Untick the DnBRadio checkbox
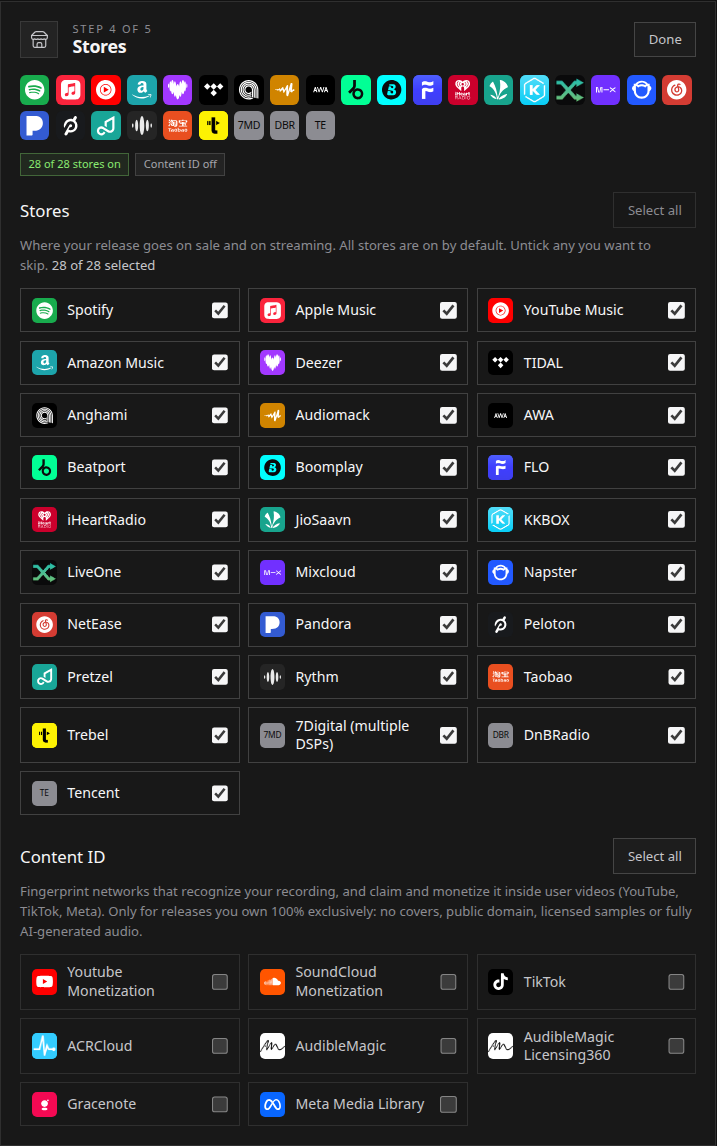 point(677,735)
